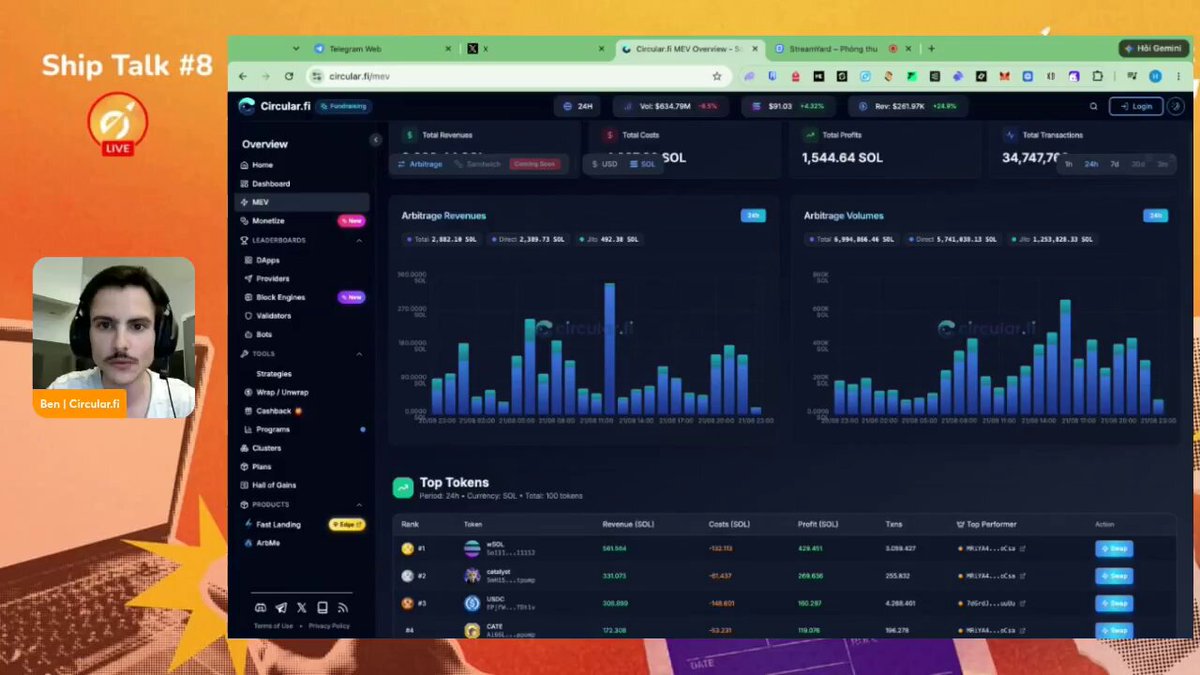Open the catalyst token icon
The image size is (1200, 675).
coord(472,575)
